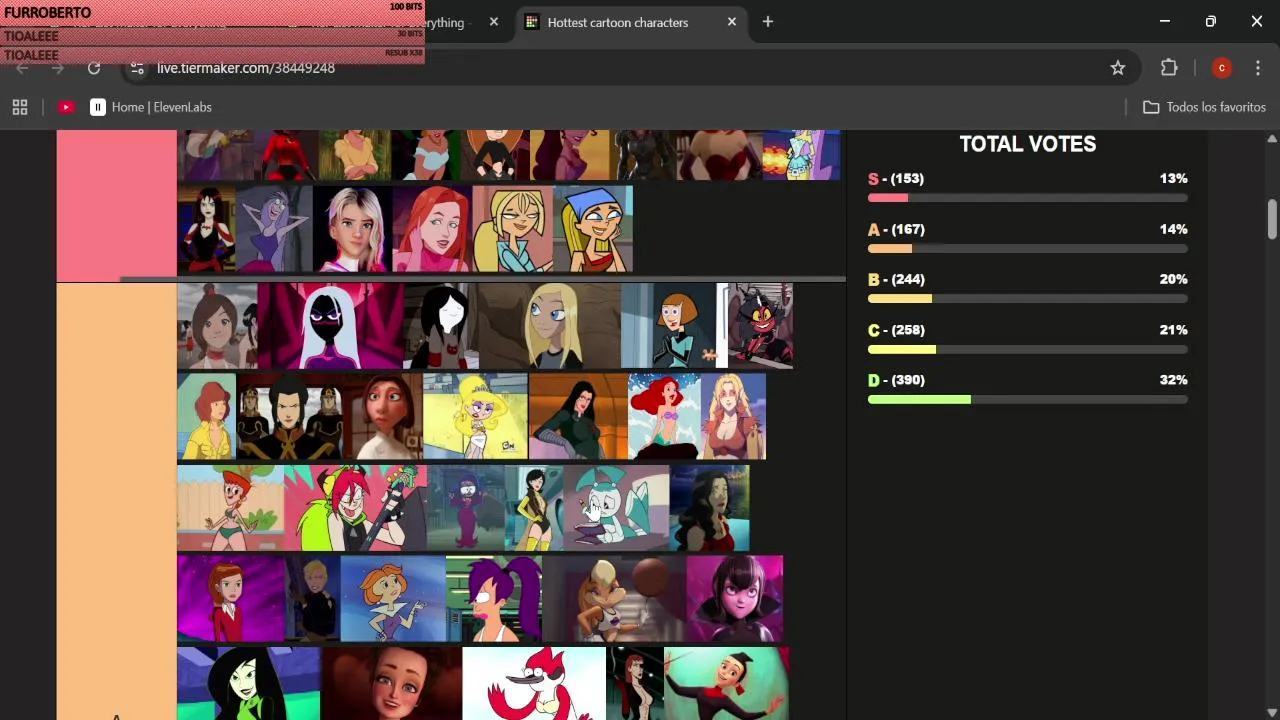Select the orange-haired girl in green bikini thumbnail
1280x720 pixels.
pyautogui.click(x=230, y=507)
